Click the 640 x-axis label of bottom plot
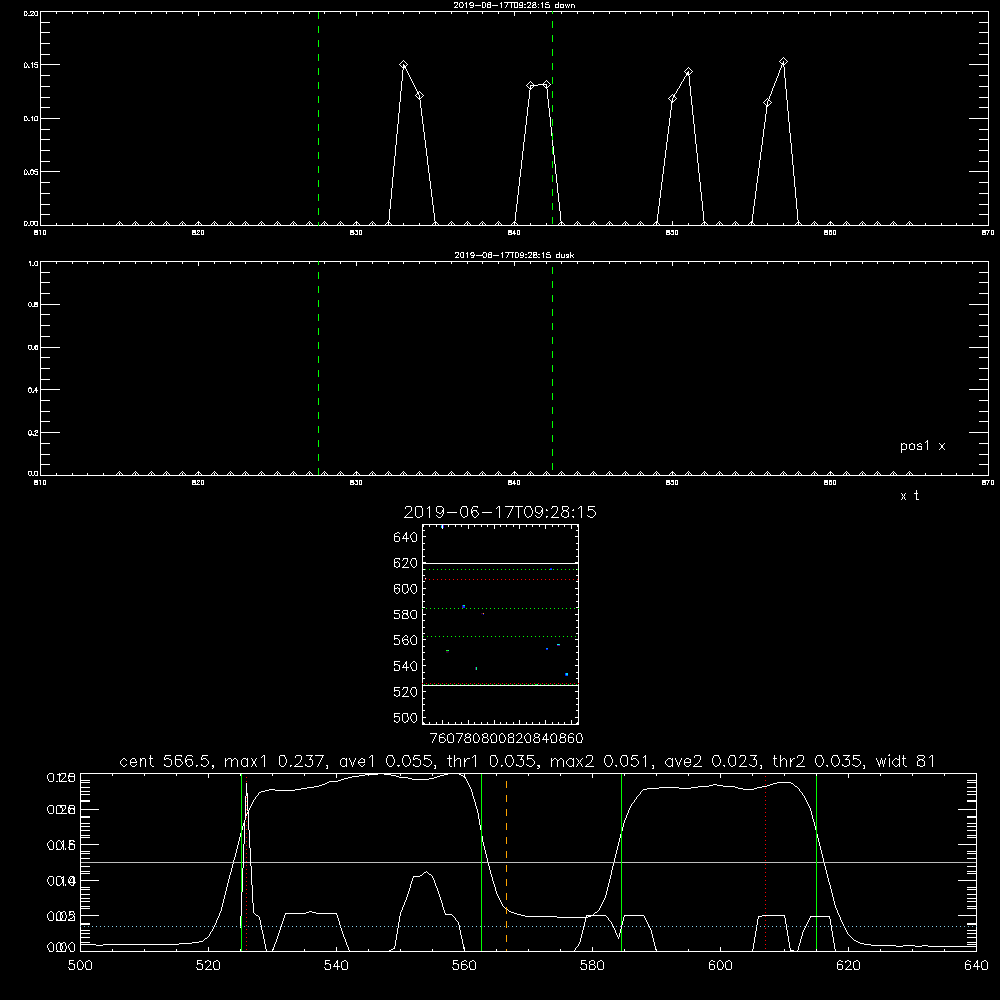This screenshot has height=1000, width=1000. (976, 966)
